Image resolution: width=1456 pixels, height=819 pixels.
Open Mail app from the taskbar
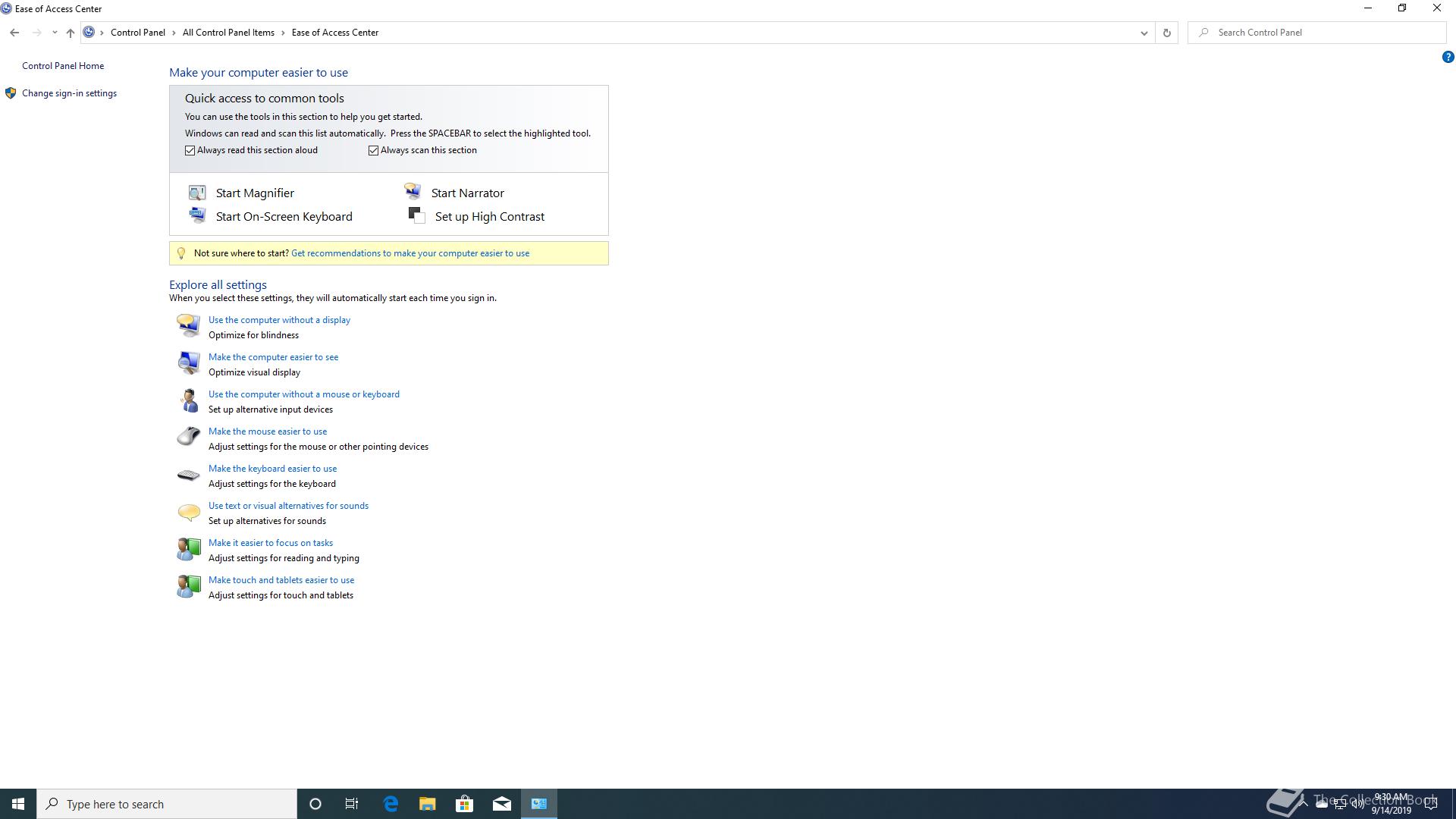[x=502, y=804]
